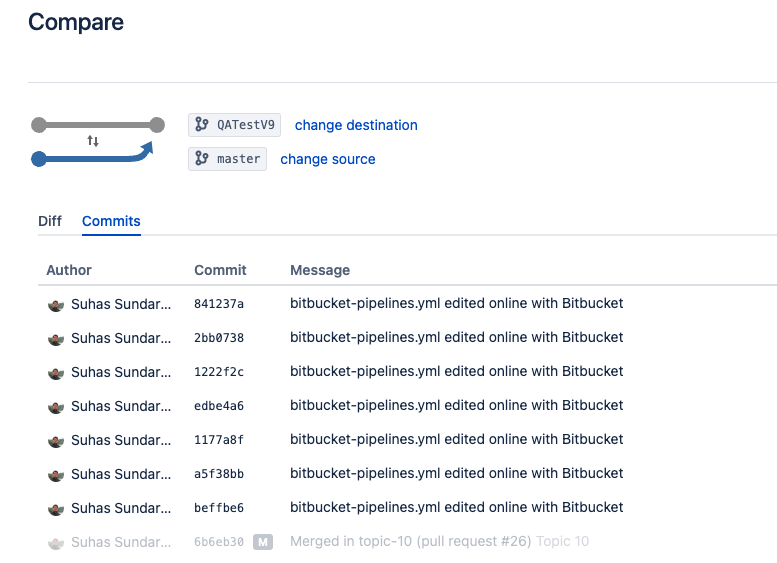
Task: Open commit hash edbe4a6
Action: pos(219,406)
